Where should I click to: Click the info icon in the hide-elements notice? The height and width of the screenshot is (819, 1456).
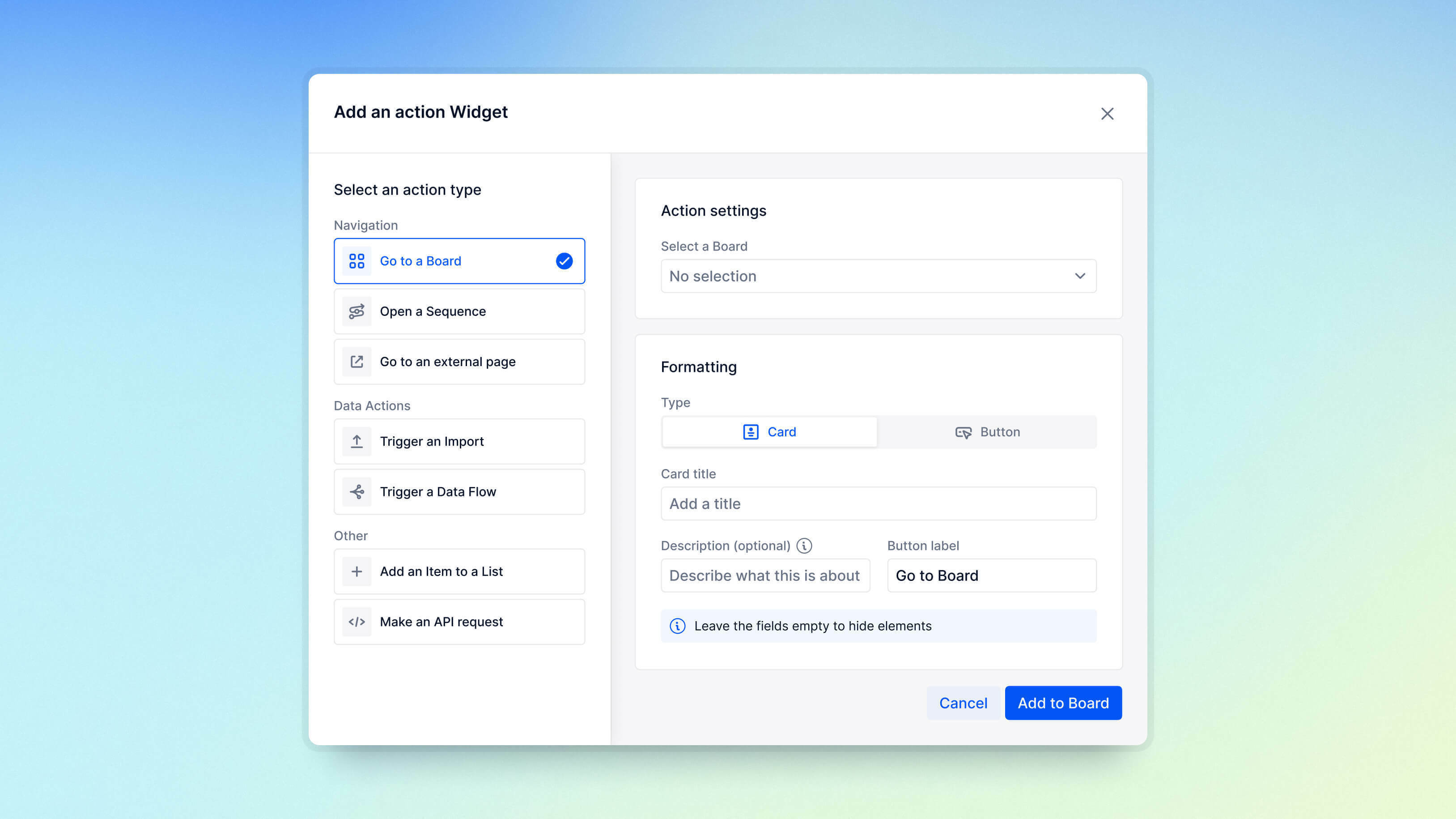(x=677, y=626)
